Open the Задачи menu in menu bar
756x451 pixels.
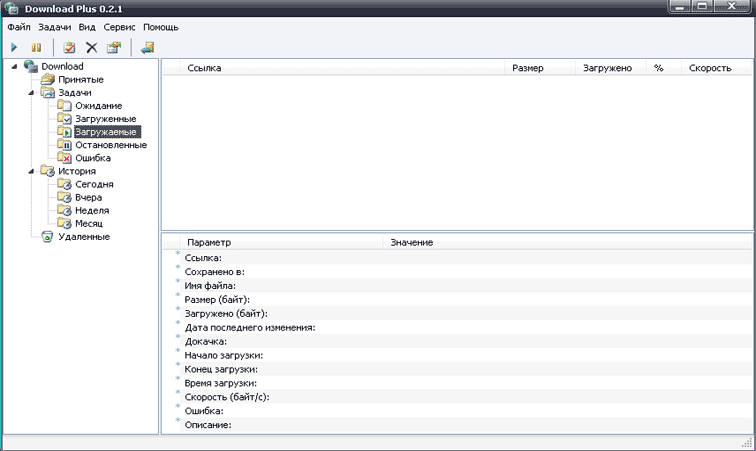pos(54,27)
